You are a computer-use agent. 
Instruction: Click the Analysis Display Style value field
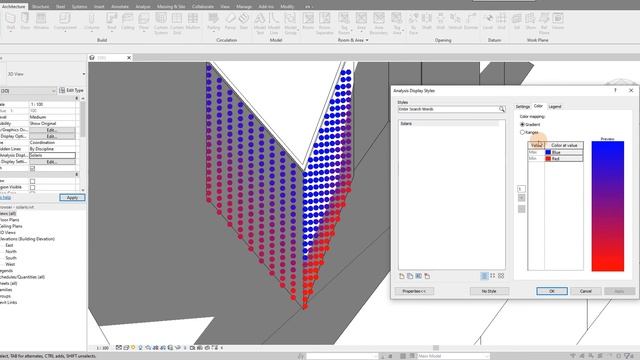pos(52,156)
